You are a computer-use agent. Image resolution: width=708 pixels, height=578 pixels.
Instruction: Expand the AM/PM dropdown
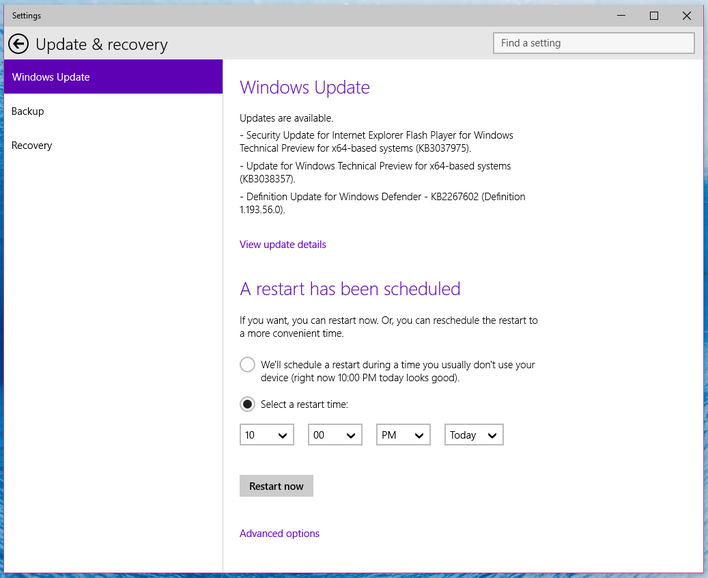pyautogui.click(x=403, y=435)
